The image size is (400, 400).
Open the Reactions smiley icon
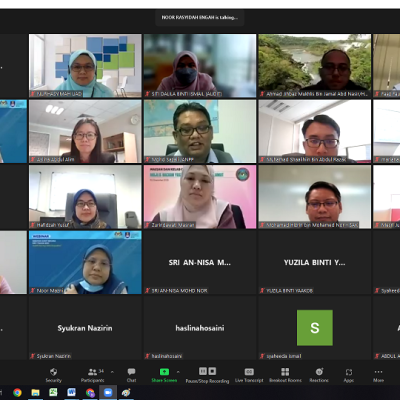319,371
